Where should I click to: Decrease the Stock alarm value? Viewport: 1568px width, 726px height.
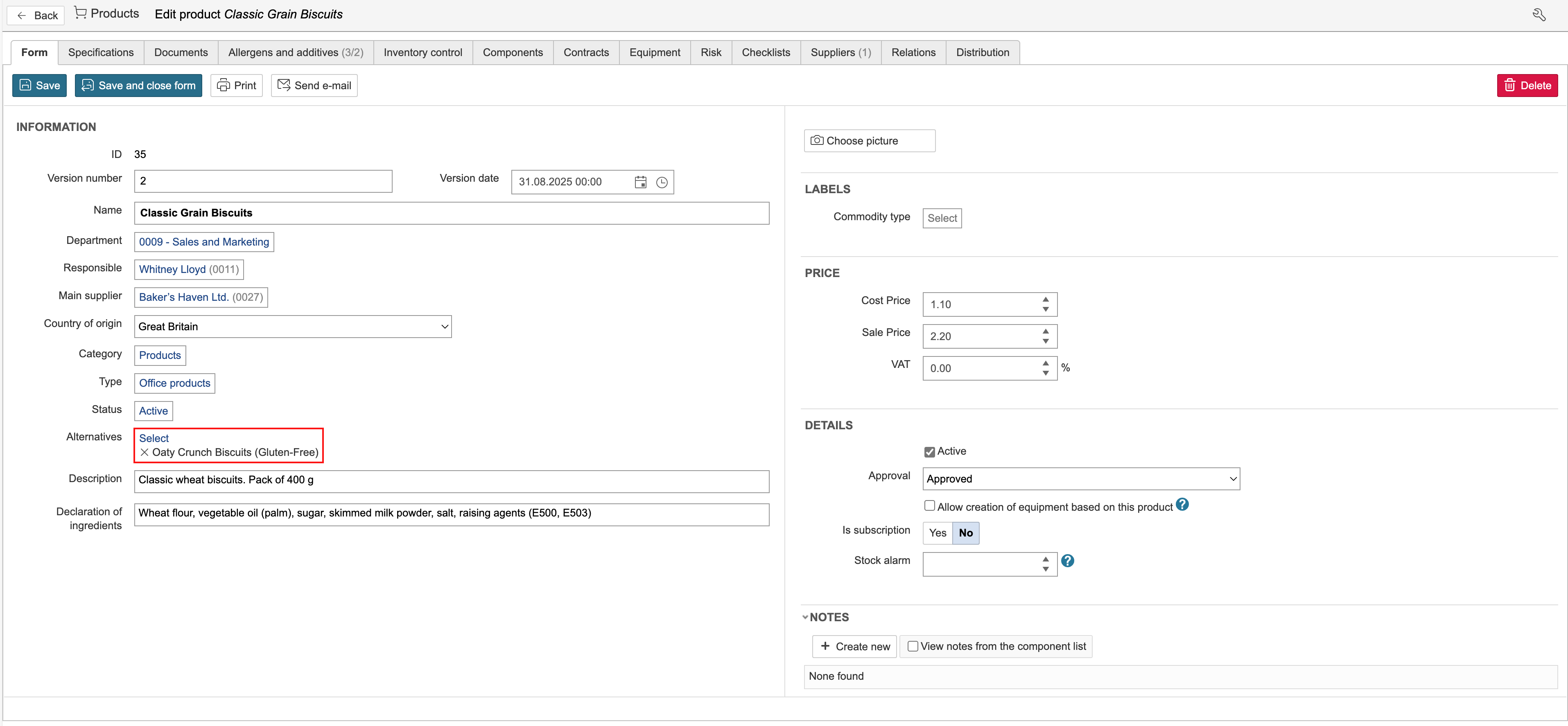point(1045,569)
